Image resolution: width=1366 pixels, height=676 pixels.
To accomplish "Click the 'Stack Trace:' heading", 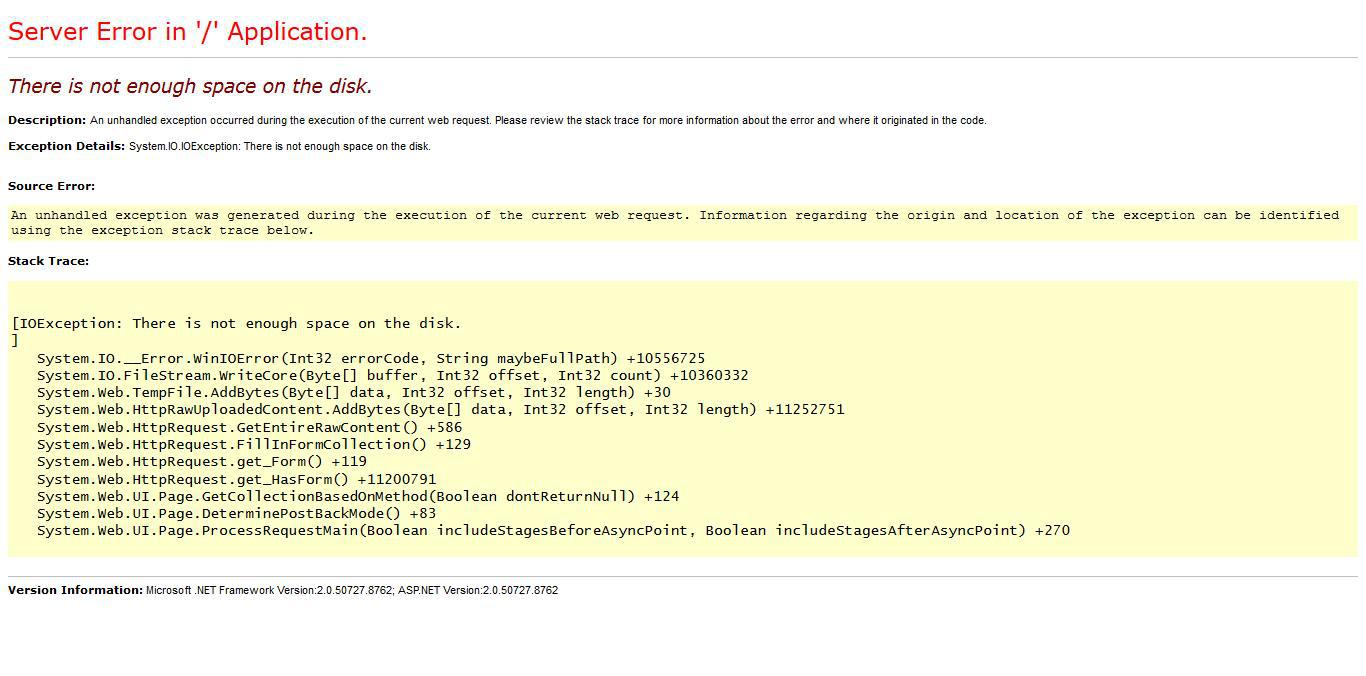I will pos(48,261).
